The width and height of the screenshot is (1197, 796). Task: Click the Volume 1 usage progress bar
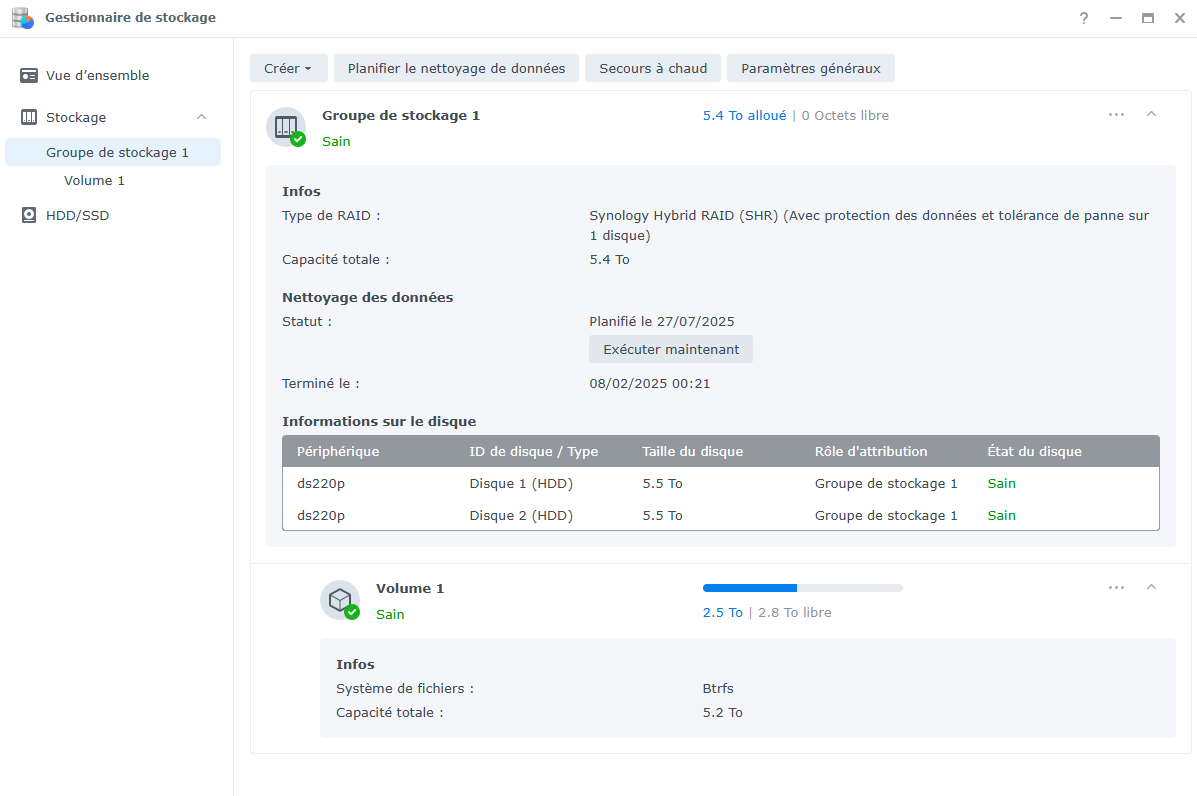(802, 588)
